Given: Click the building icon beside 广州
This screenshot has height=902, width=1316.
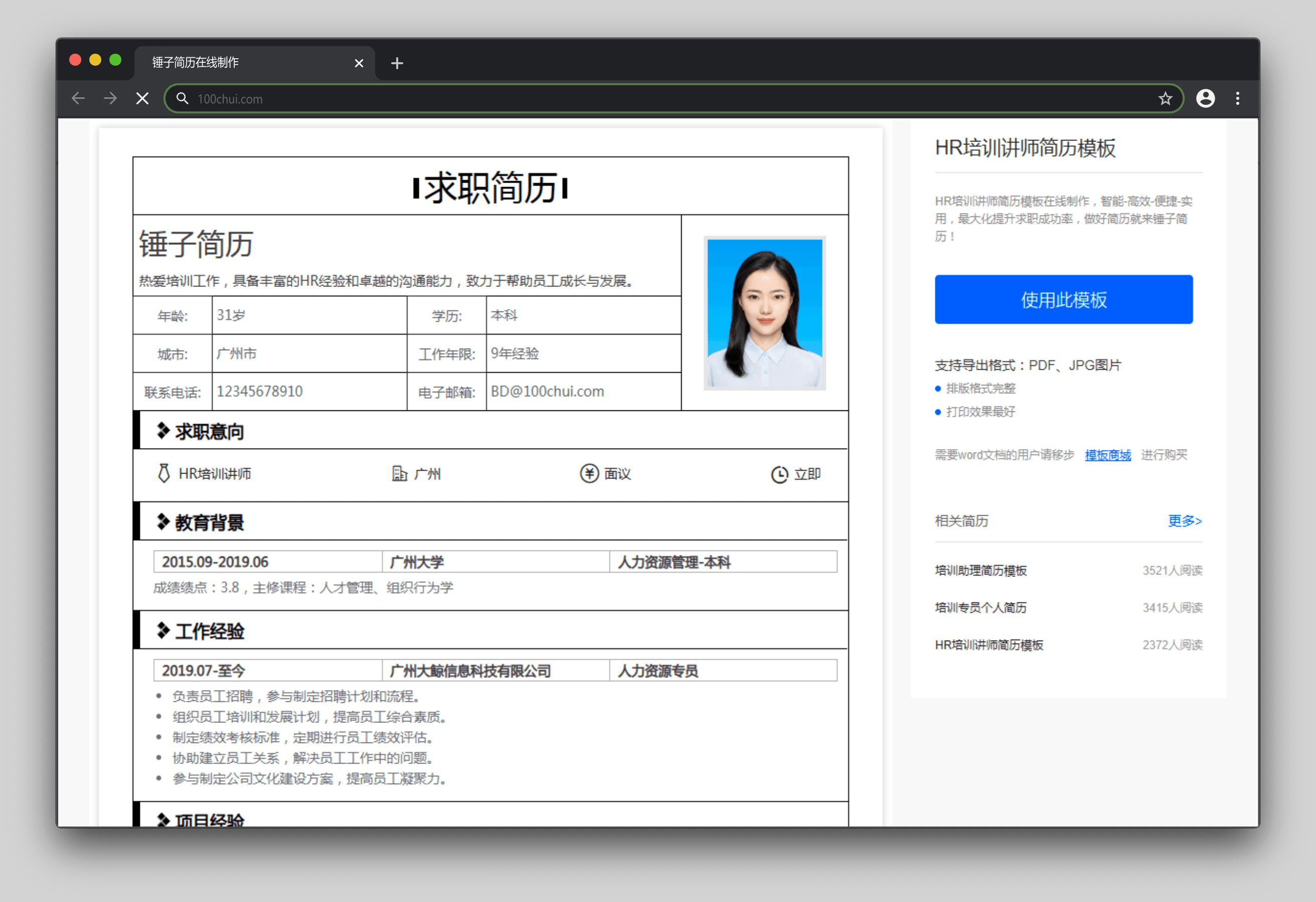Looking at the screenshot, I should [x=399, y=473].
